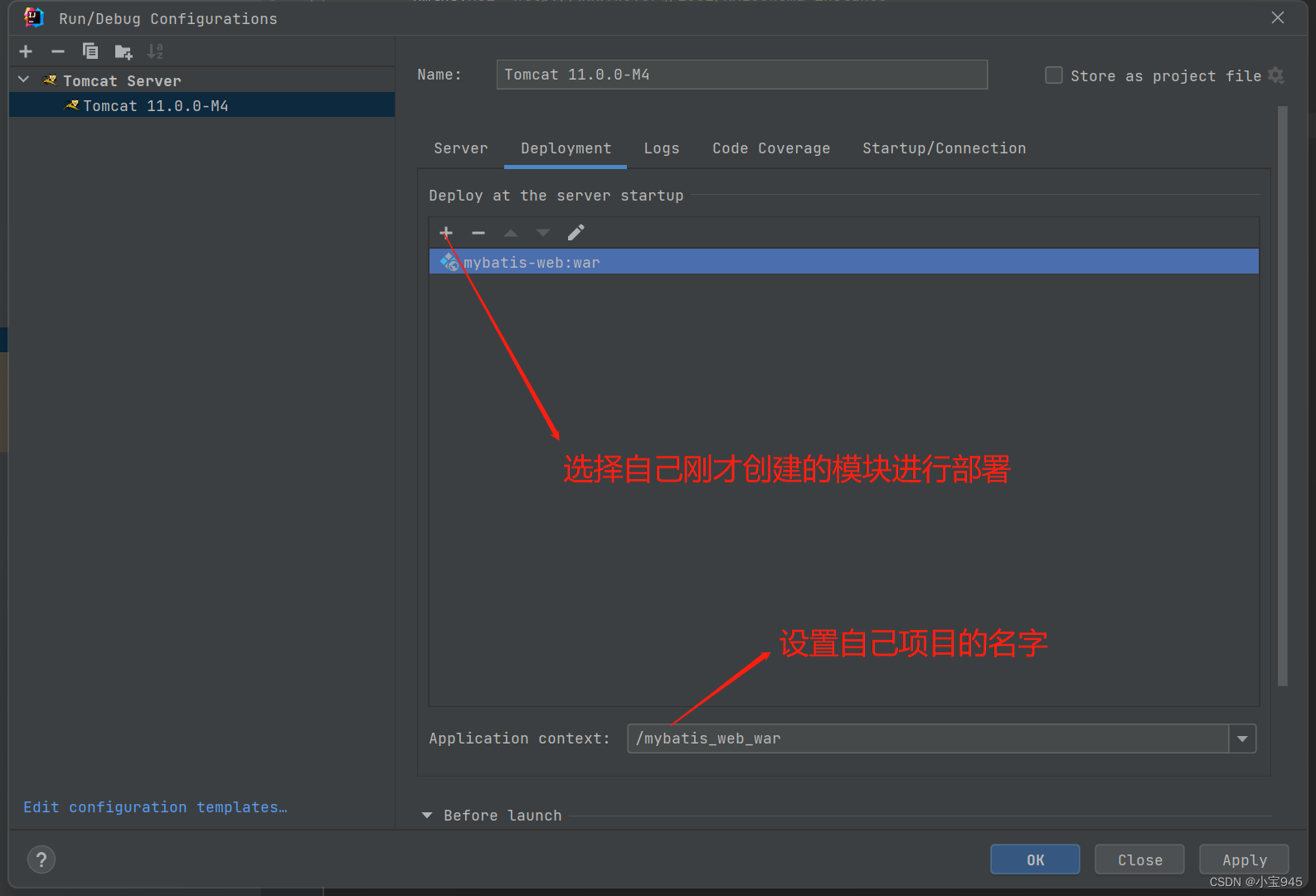
Task: Switch to the Deployment tab
Action: click(566, 148)
